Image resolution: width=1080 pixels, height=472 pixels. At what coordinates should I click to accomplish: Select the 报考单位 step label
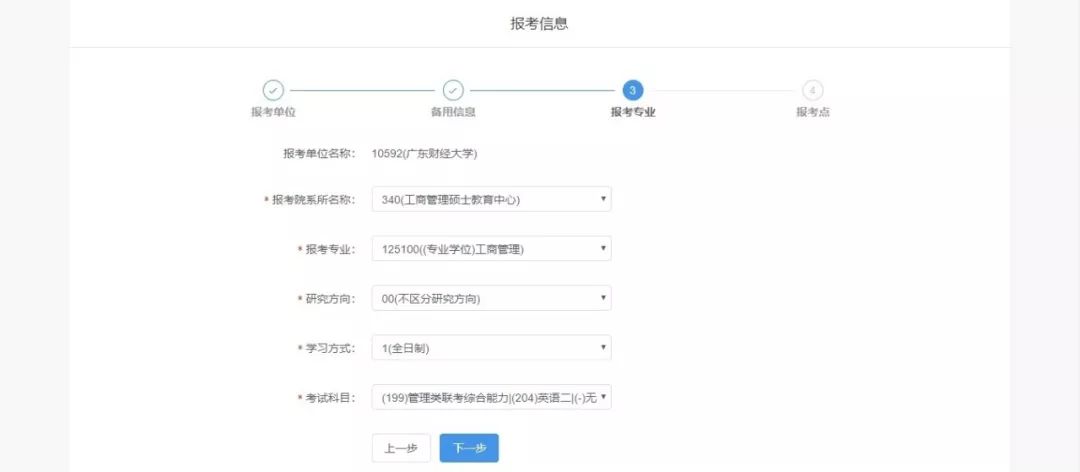[x=273, y=112]
